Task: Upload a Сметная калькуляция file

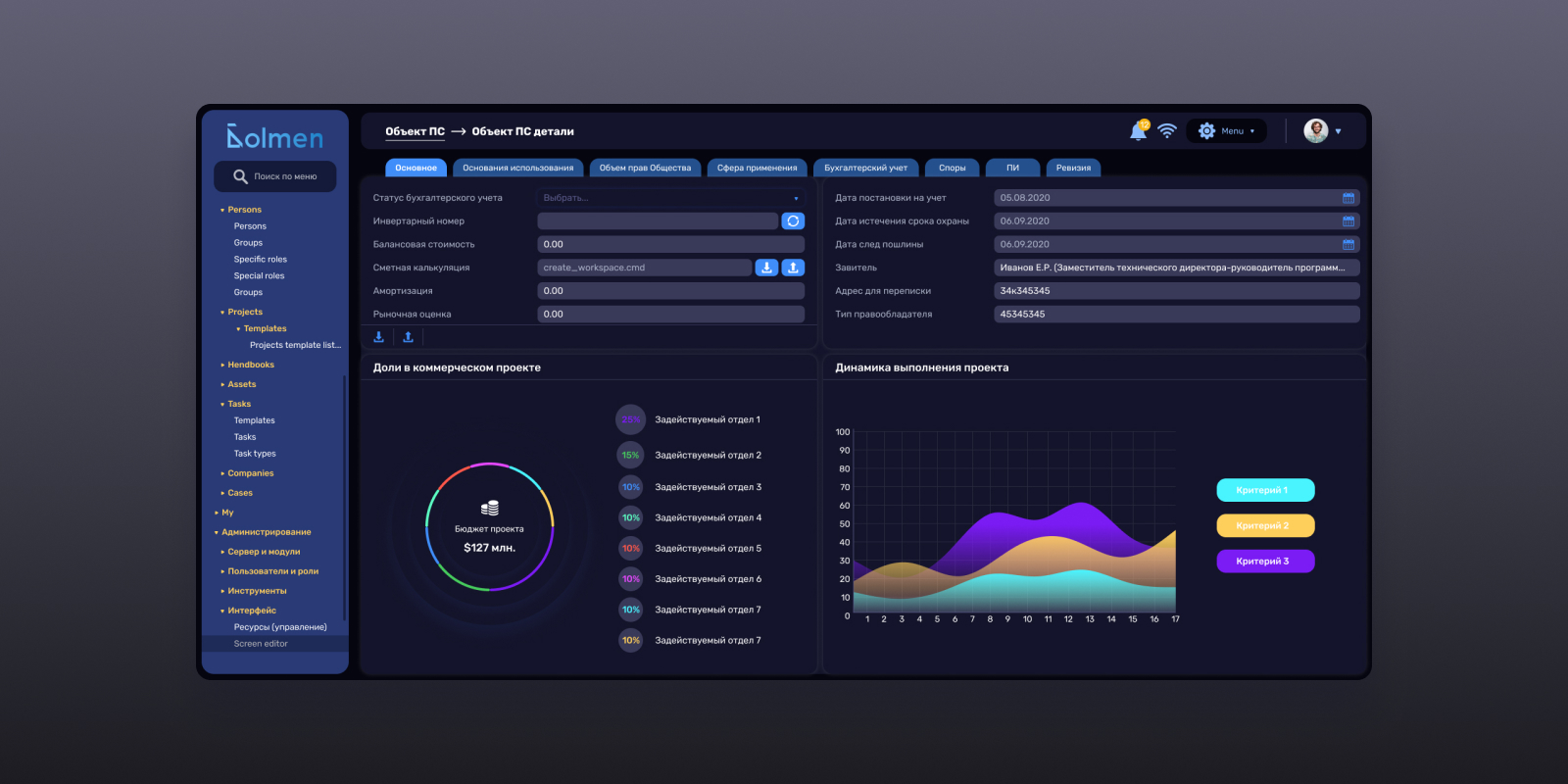Action: pos(793,268)
